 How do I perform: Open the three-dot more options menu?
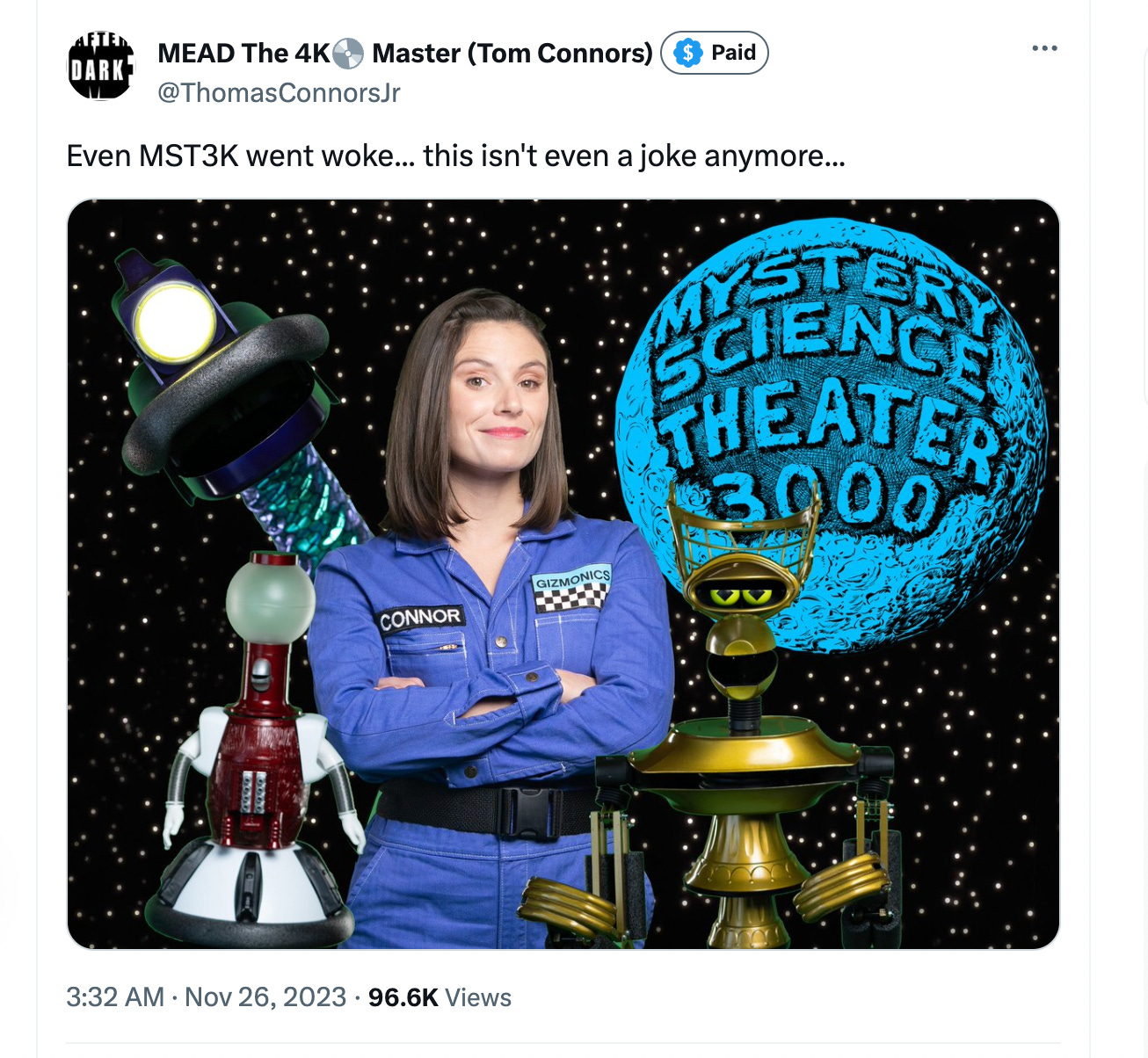(1044, 48)
